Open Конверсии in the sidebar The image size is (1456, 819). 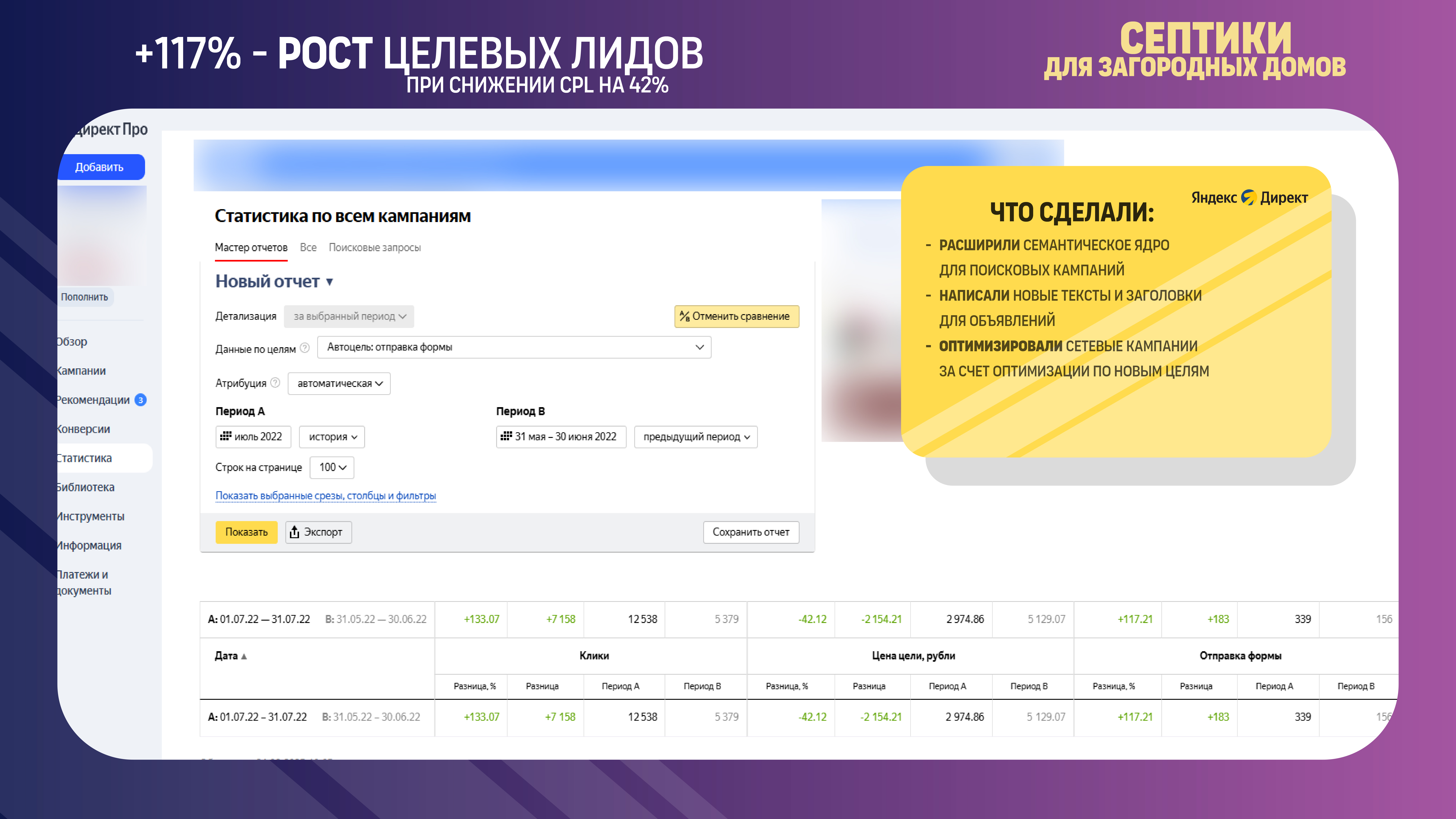point(84,429)
